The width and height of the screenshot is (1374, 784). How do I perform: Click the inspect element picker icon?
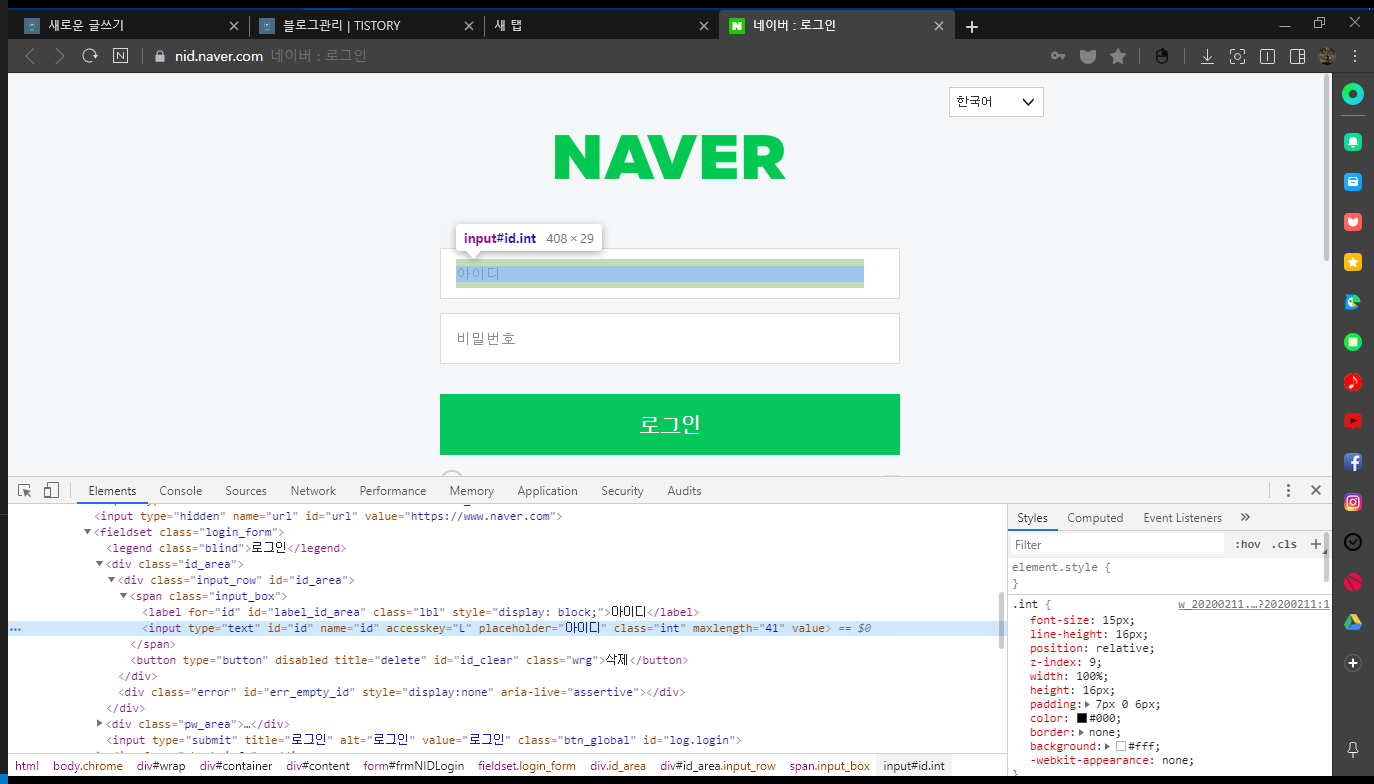[x=25, y=490]
